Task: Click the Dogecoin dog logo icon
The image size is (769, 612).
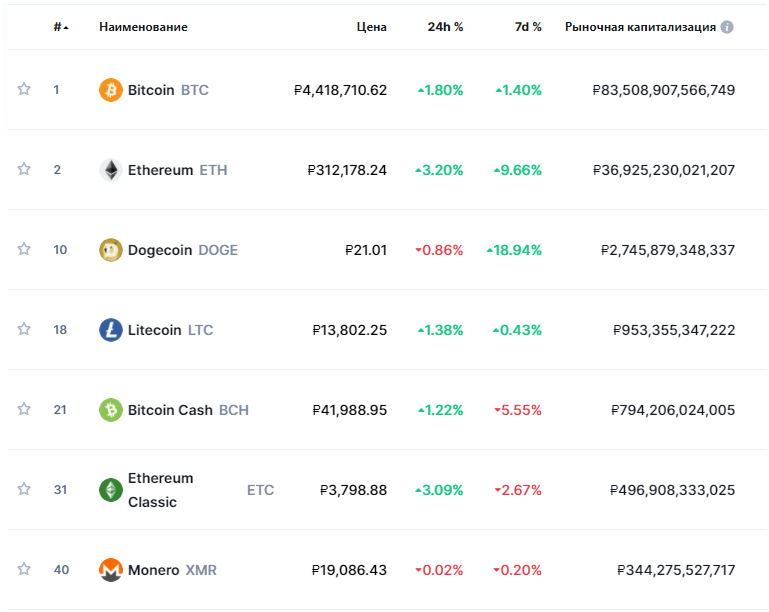Action: pyautogui.click(x=111, y=250)
